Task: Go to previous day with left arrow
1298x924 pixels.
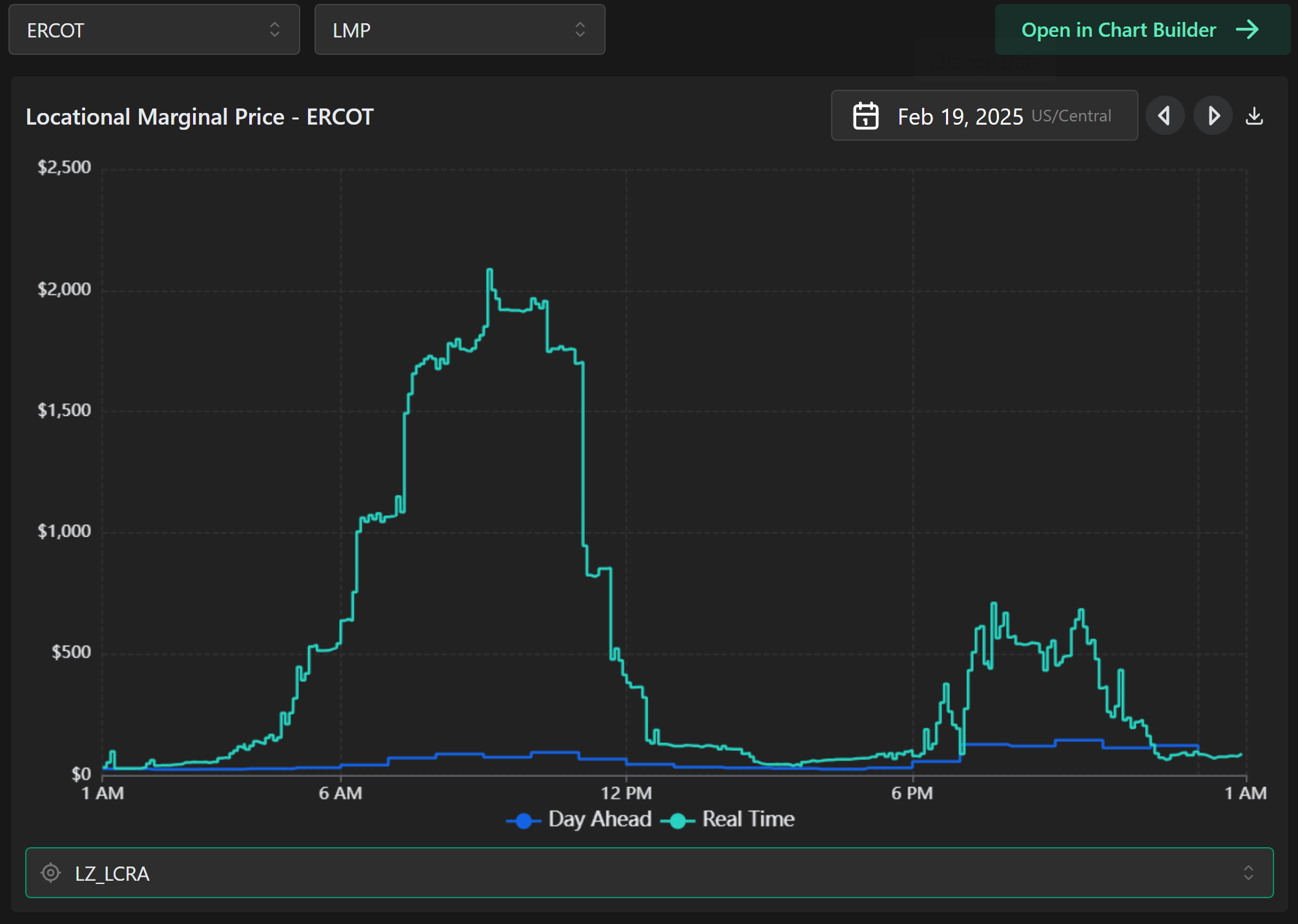Action: click(x=1164, y=116)
